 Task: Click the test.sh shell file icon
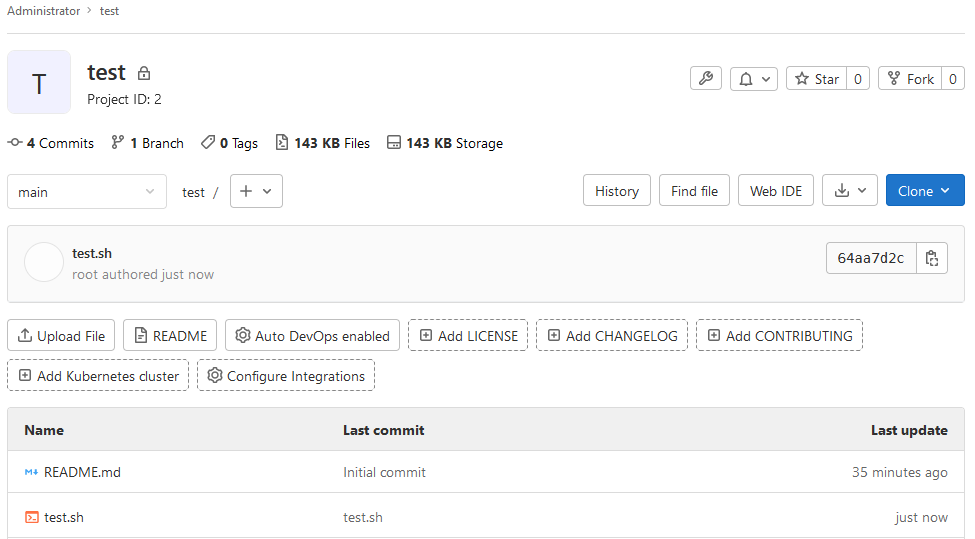31,517
